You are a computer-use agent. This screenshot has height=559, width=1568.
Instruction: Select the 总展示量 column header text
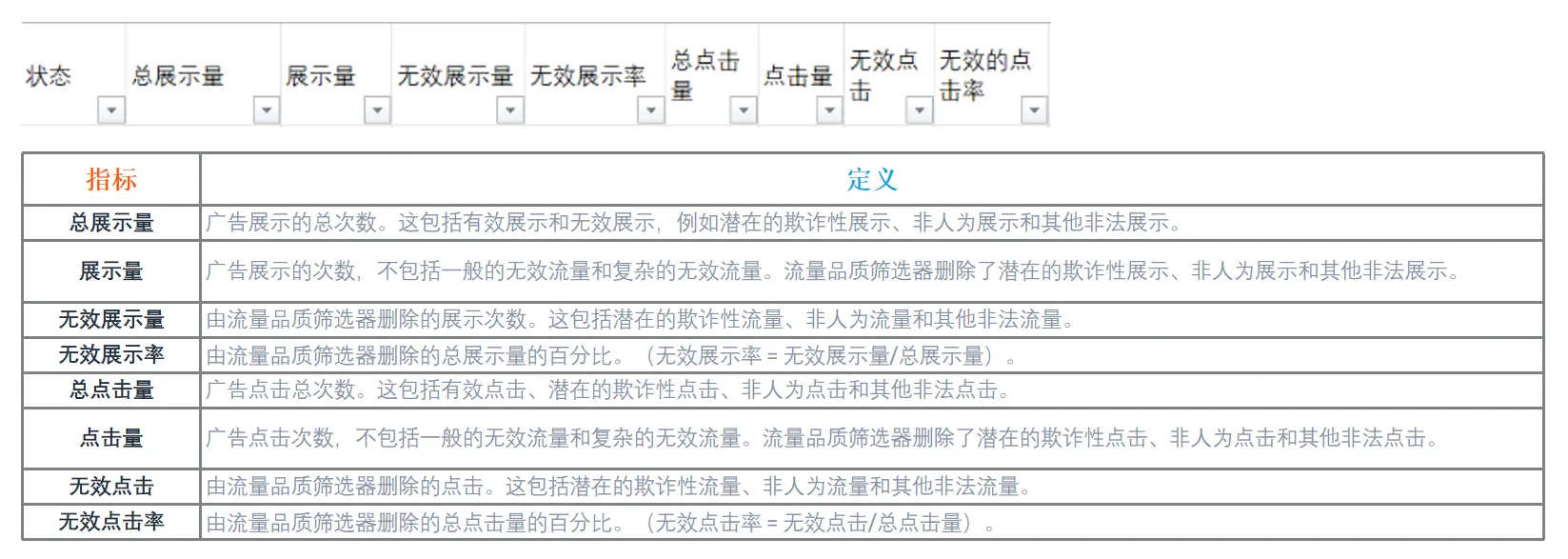point(178,76)
